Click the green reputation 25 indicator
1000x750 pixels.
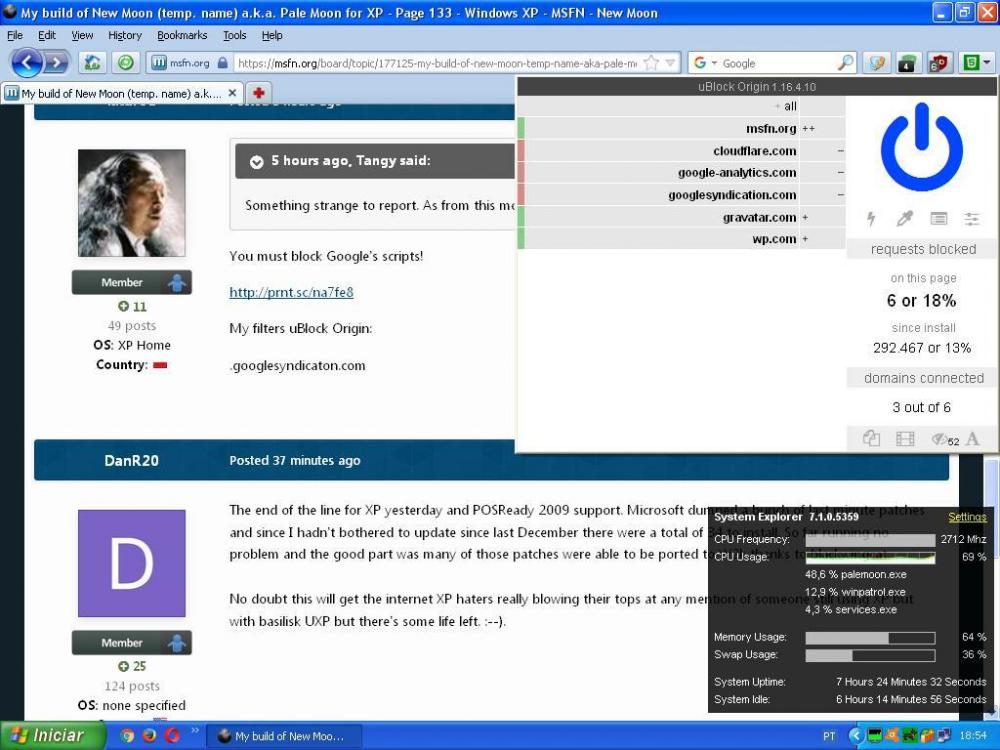(x=132, y=666)
